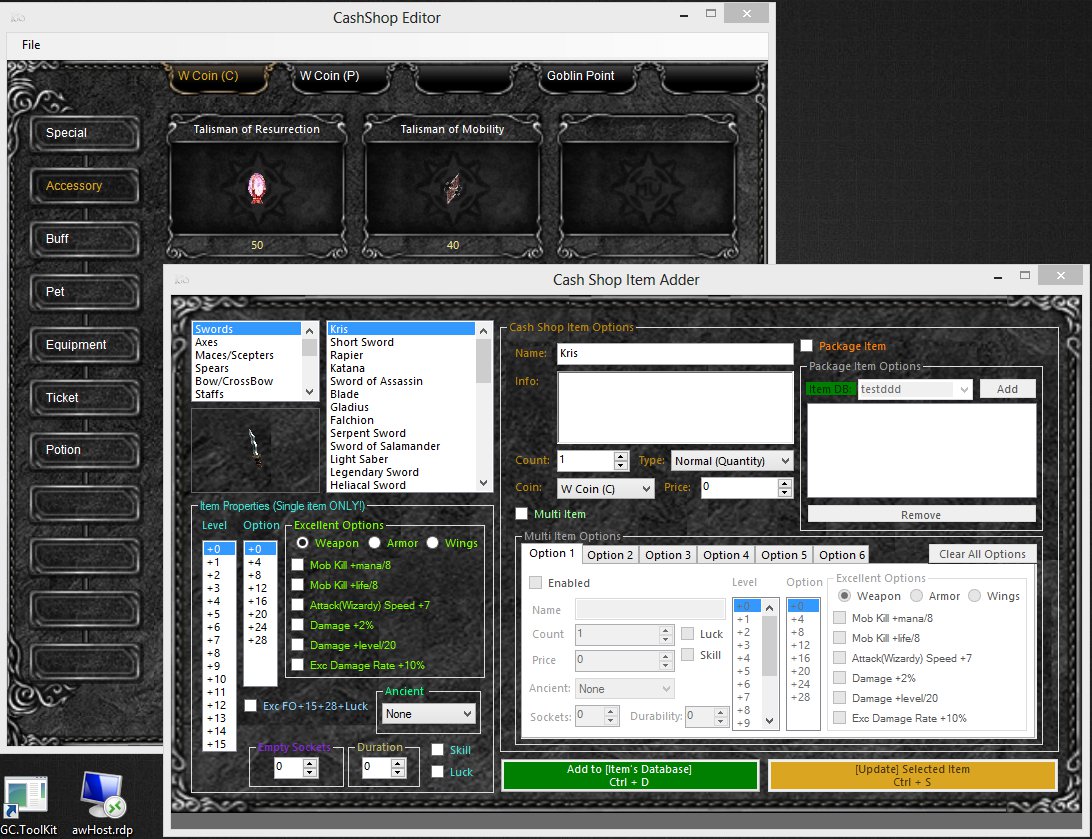Viewport: 1092px width, 839px height.
Task: Choose option +28 in Item Properties
Action: pos(260,640)
